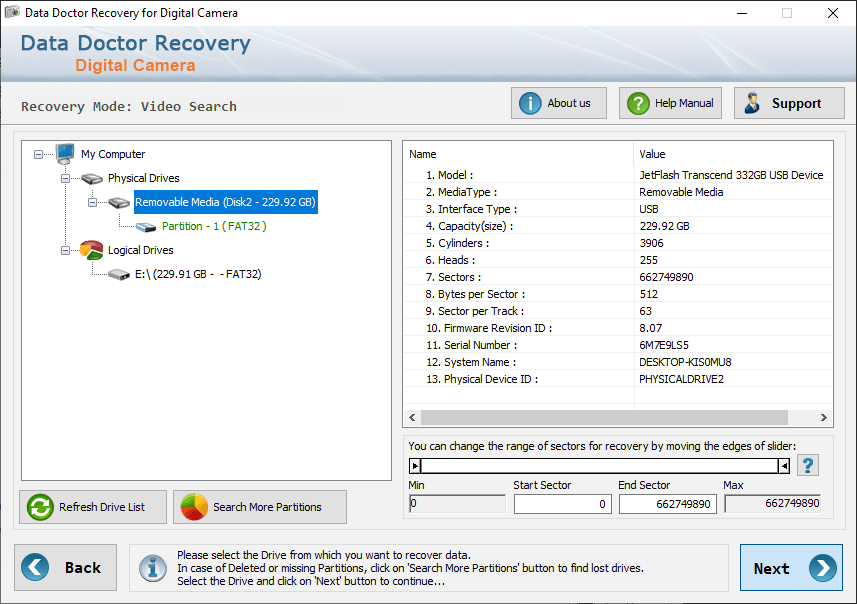This screenshot has width=857, height=604.
Task: Open the About us button
Action: click(559, 103)
